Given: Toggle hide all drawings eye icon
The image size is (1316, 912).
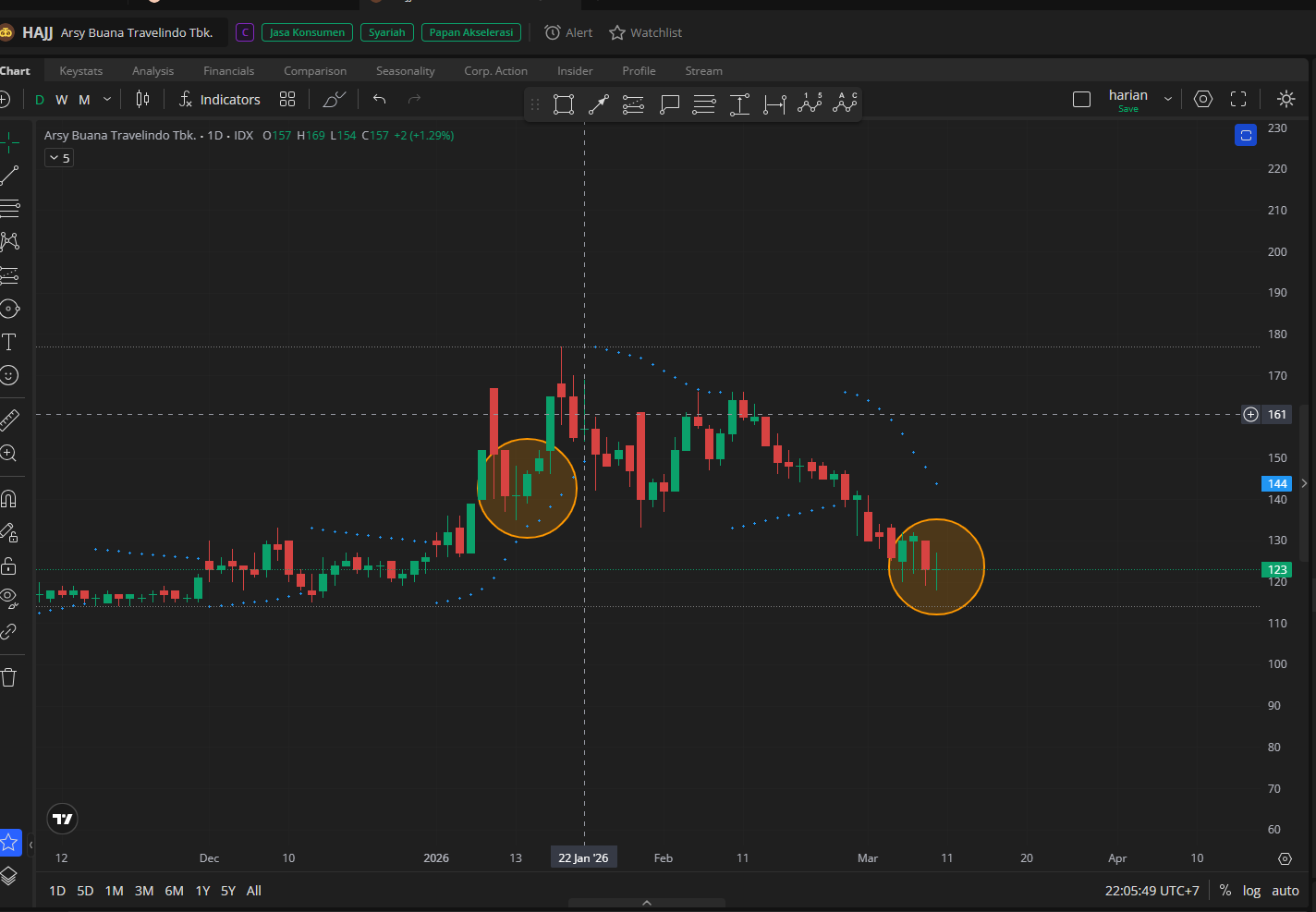Looking at the screenshot, I should 8,598.
